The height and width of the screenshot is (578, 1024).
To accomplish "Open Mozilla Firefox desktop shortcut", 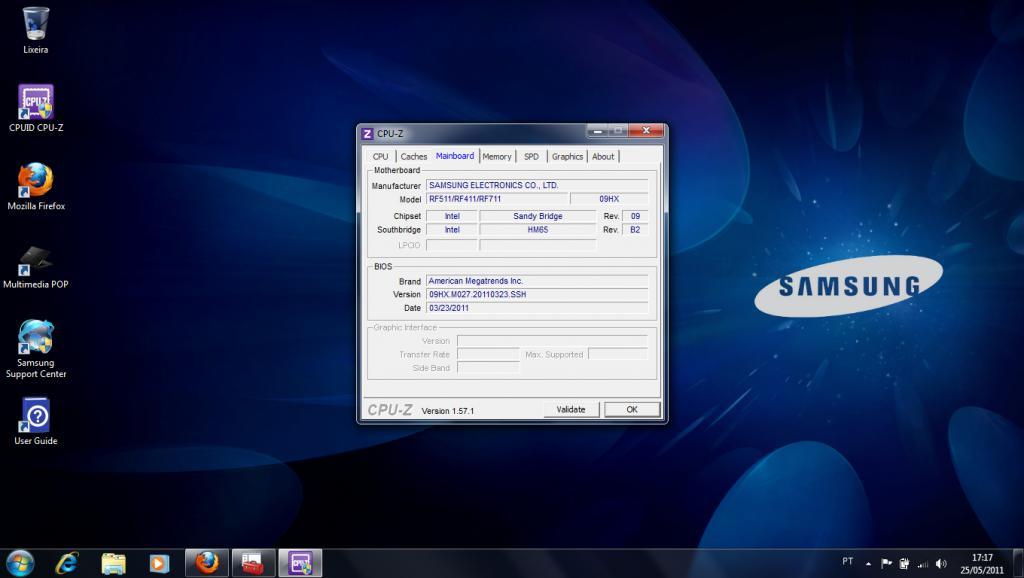I will [x=36, y=187].
